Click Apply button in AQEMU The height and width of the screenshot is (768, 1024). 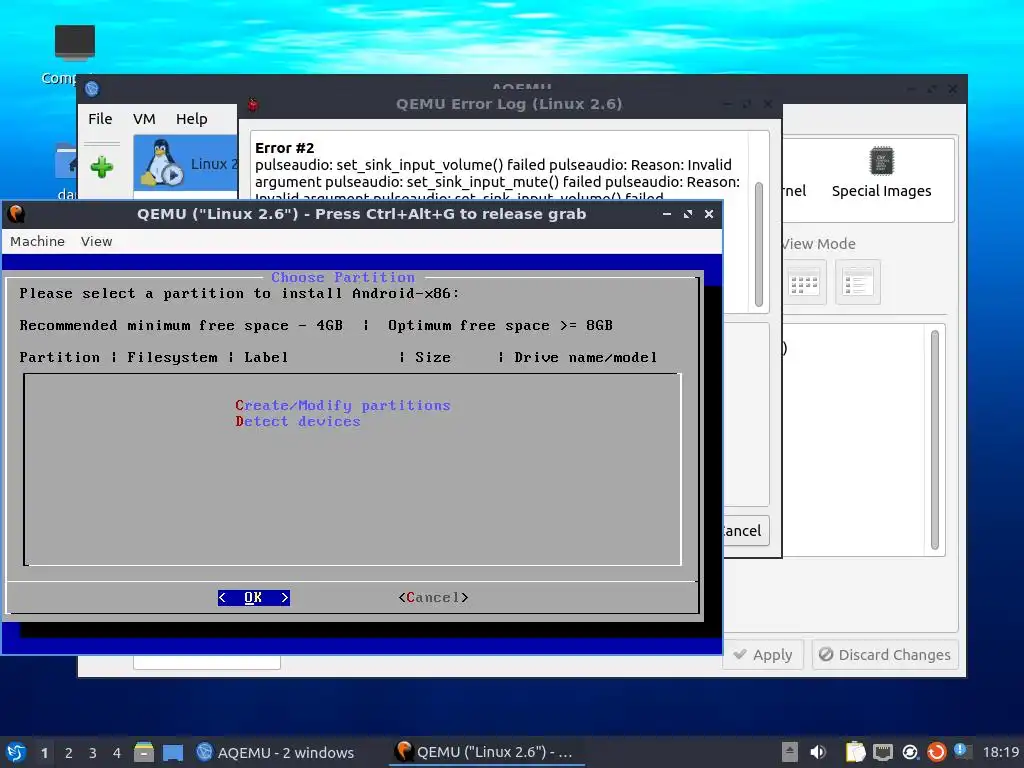[763, 654]
